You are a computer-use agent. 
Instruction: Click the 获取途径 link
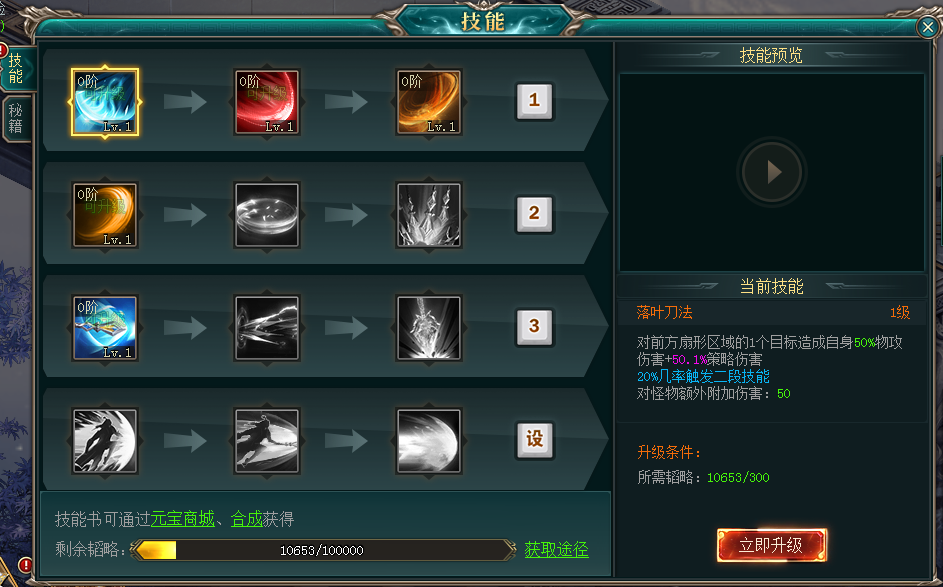coord(556,549)
